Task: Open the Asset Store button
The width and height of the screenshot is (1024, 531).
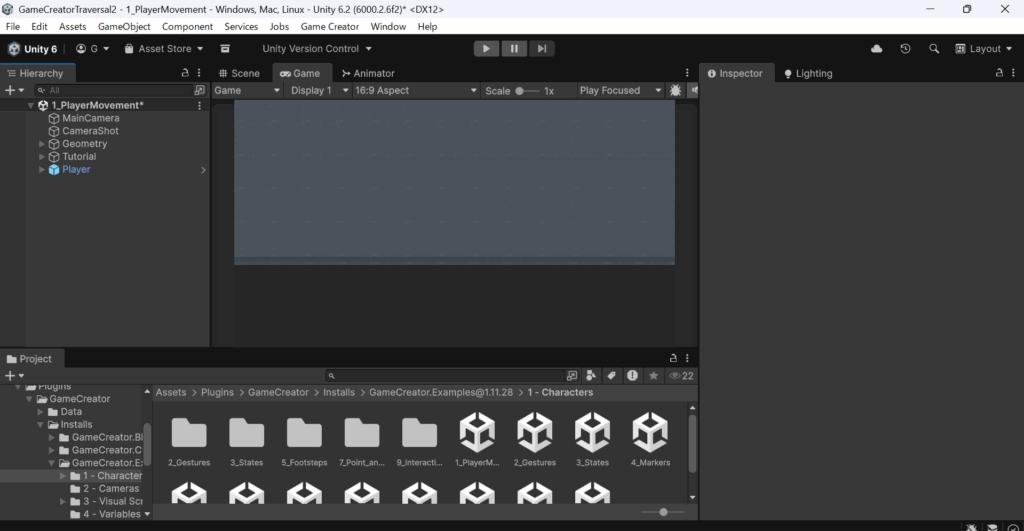Action: pyautogui.click(x=164, y=48)
